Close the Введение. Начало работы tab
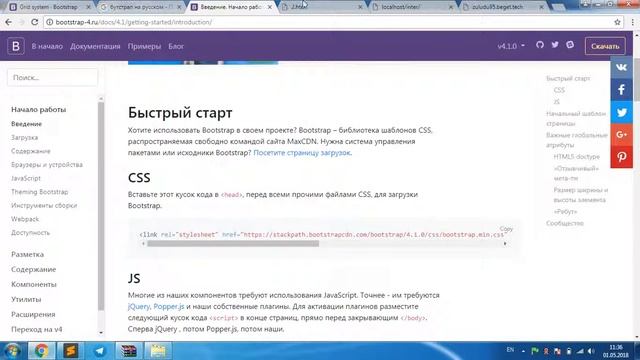The width and height of the screenshot is (640, 360). point(269,7)
